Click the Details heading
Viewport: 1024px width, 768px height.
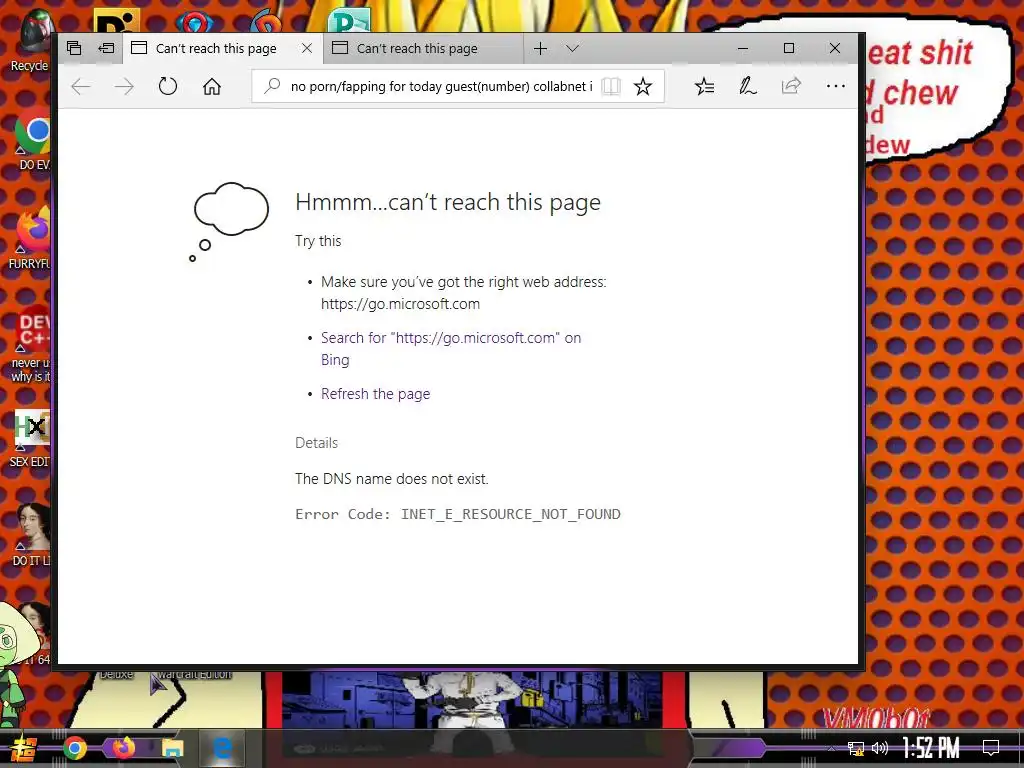point(316,443)
